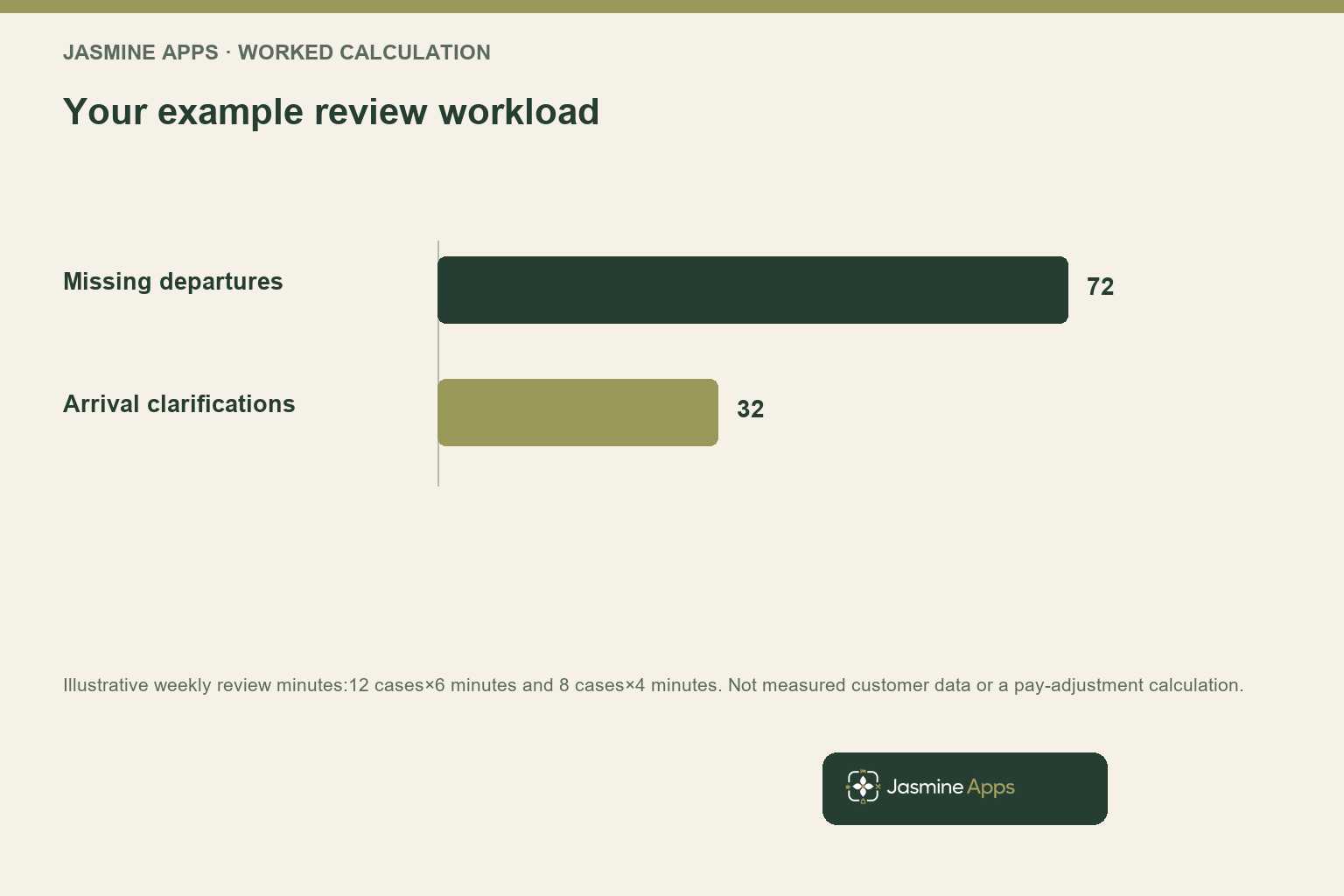Select the dark green Missing departures bar
The width and height of the screenshot is (1344, 896).
point(752,290)
